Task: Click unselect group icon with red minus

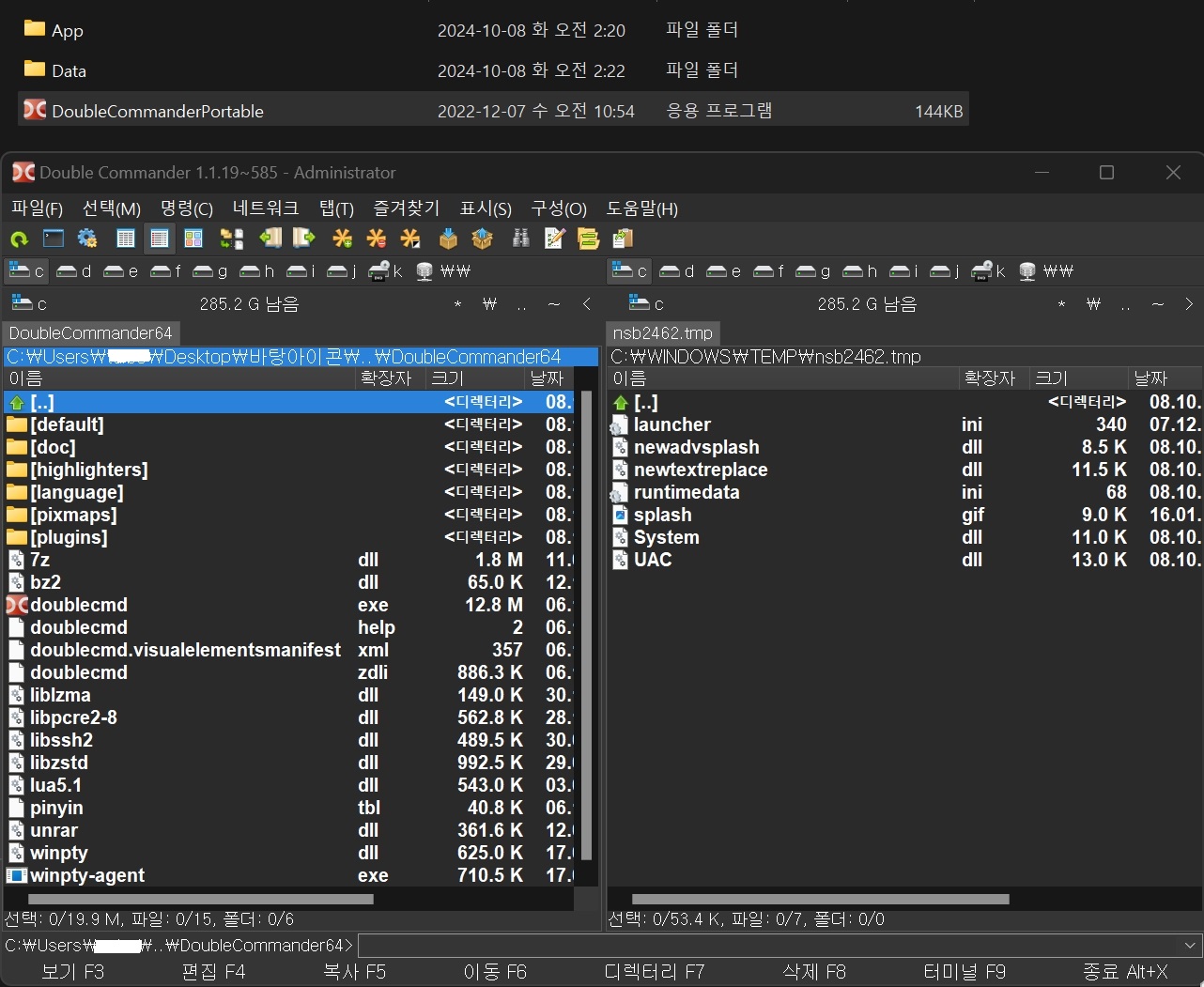Action: click(x=377, y=239)
